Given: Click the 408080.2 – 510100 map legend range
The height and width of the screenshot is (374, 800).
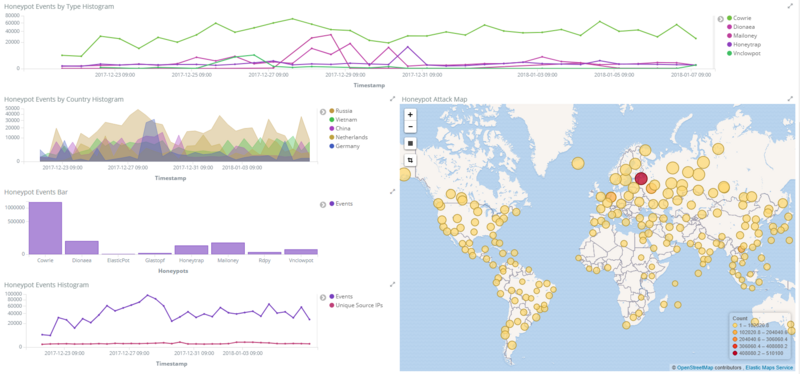Looking at the screenshot, I should tap(762, 352).
